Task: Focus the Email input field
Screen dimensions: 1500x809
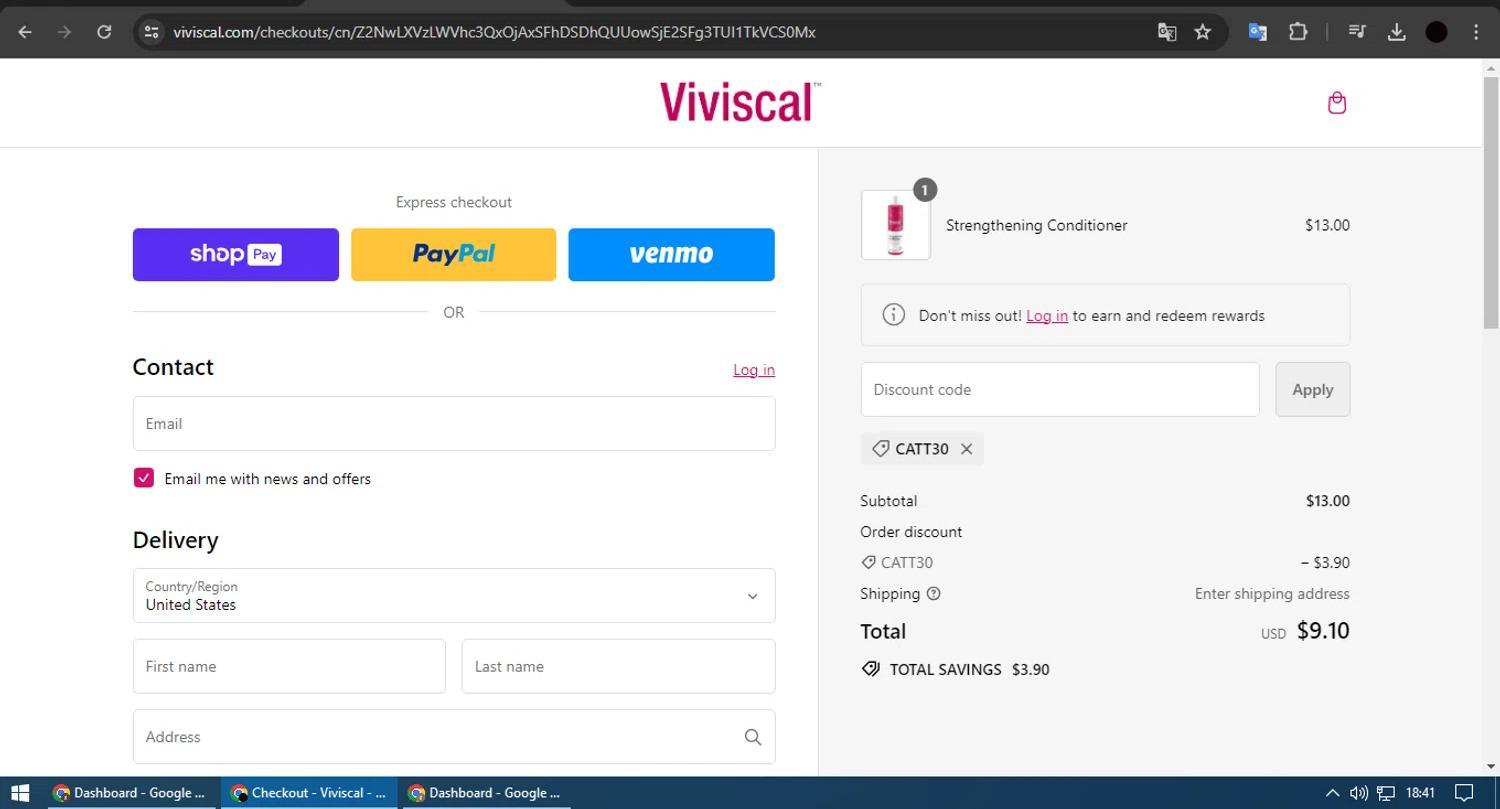Action: pos(454,424)
